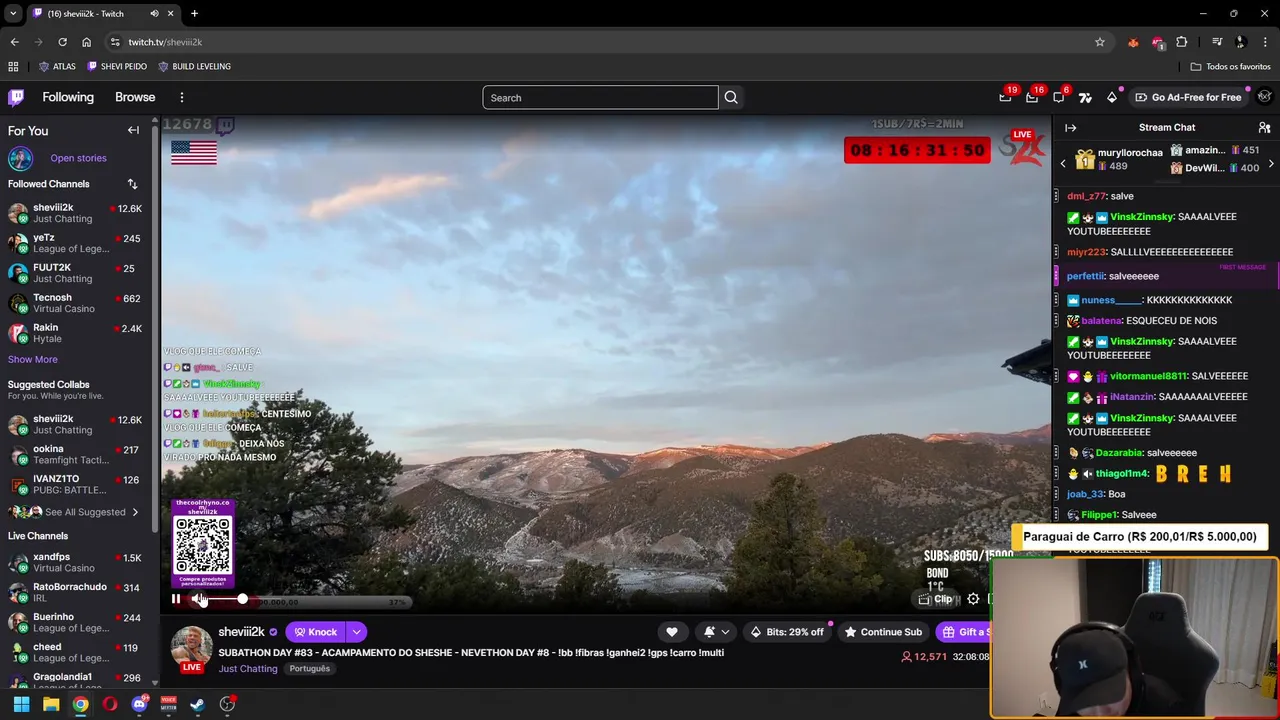Open tab search dropdown arrow
Screen dimensions: 1280x720
point(13,14)
